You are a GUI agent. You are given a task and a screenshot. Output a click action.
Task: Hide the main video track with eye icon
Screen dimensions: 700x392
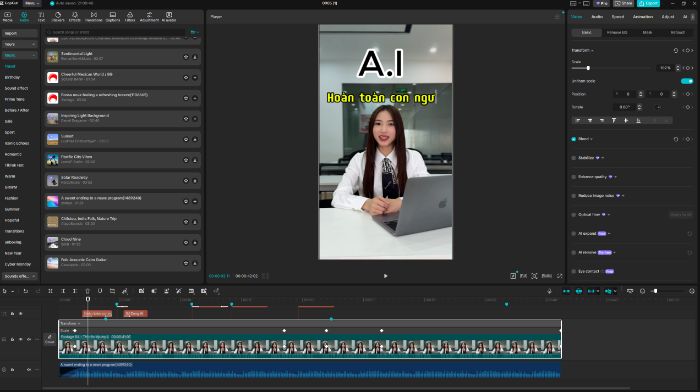click(21, 339)
